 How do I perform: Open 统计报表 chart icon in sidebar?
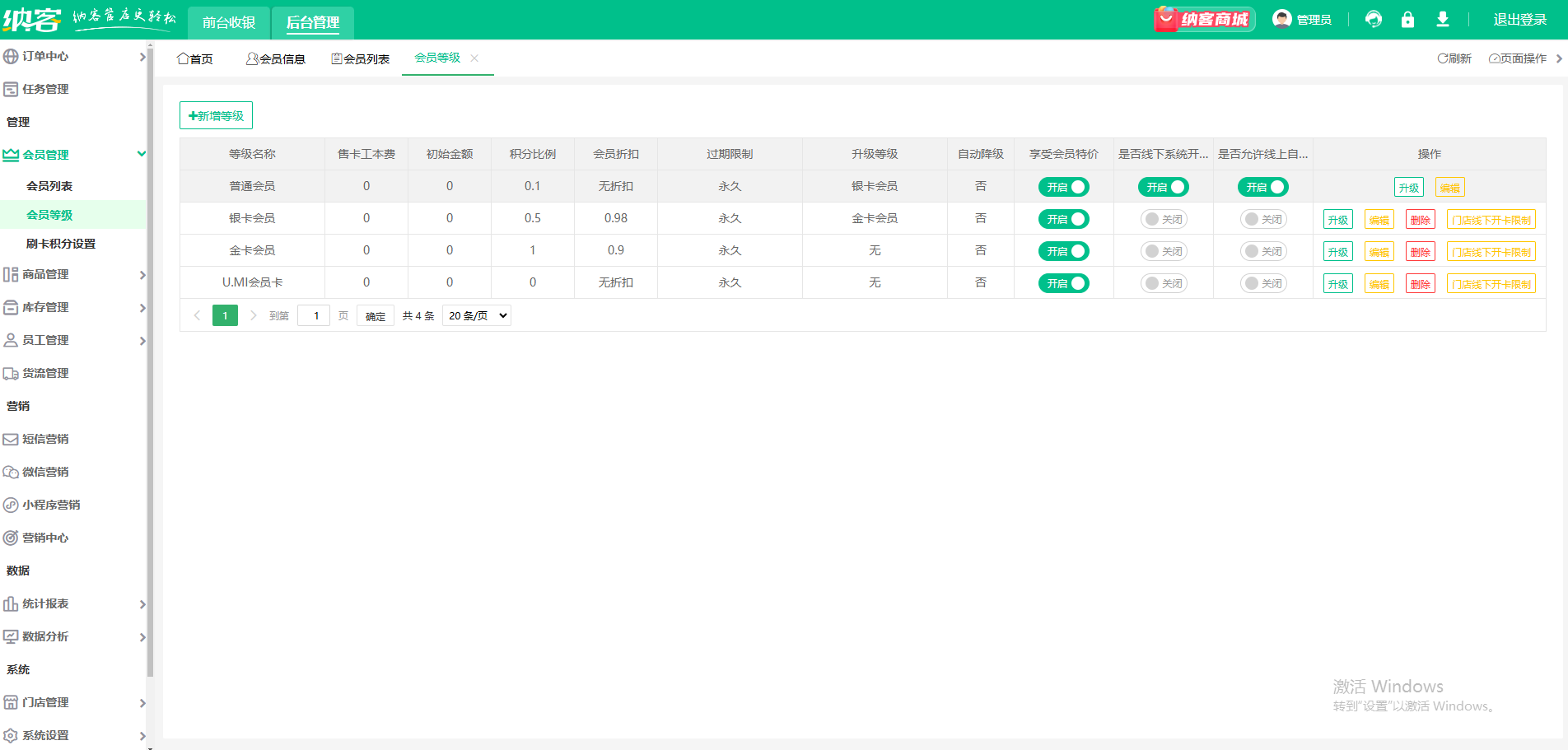pyautogui.click(x=11, y=604)
